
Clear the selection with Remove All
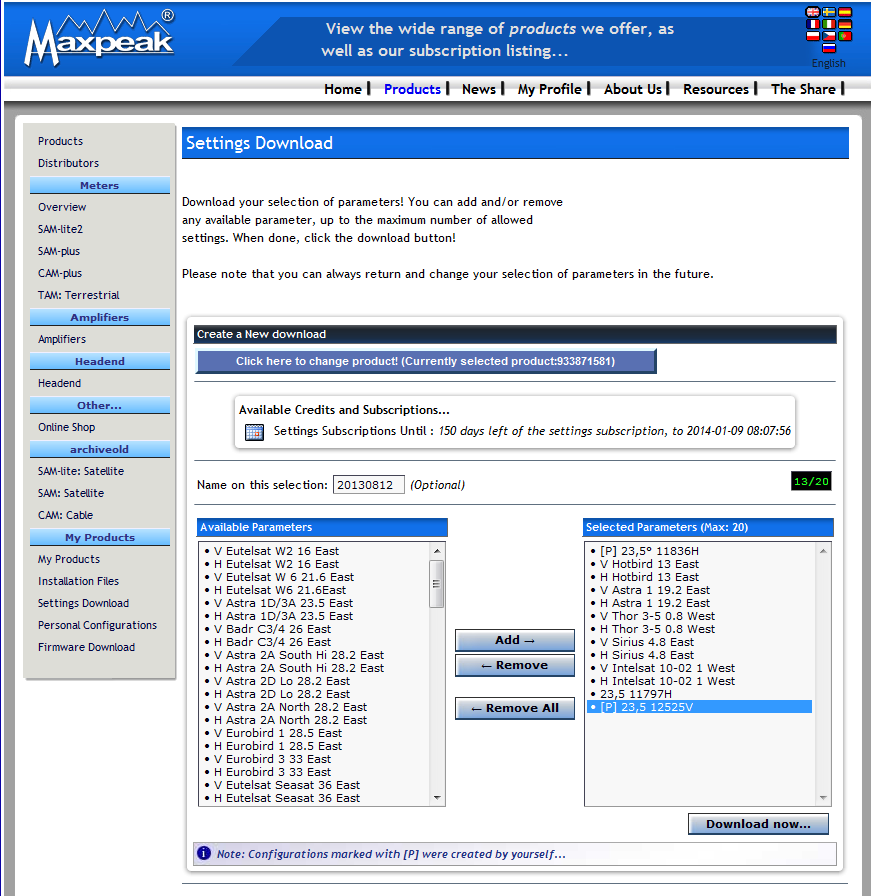coord(514,708)
